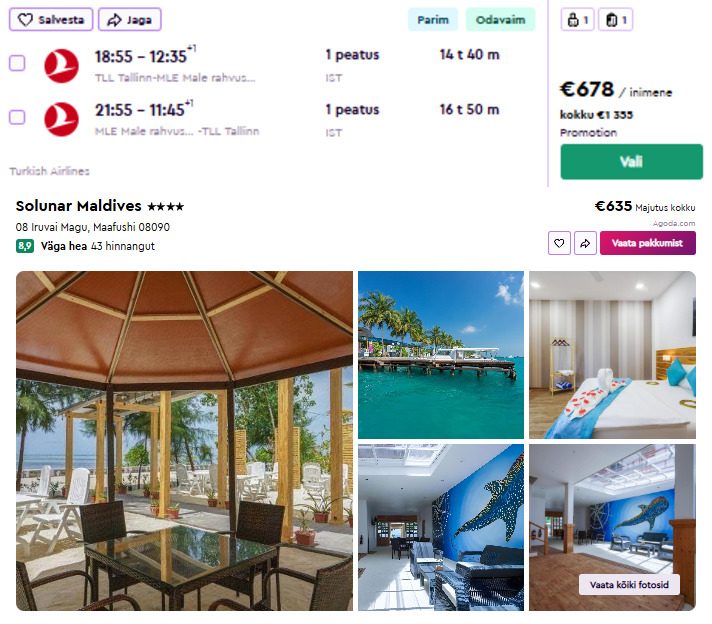Viewport: 712px width, 624px height.
Task: Open the pier and turquoise water photo
Action: coord(440,355)
